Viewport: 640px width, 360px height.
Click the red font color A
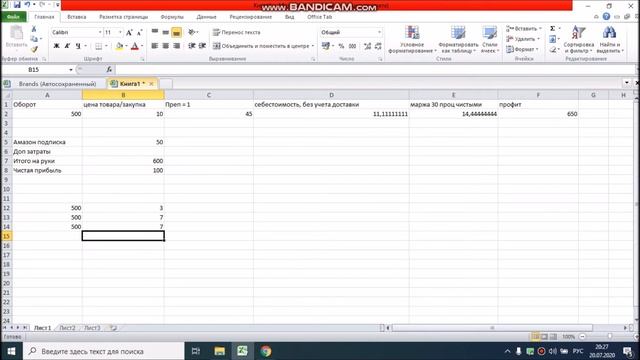[x=135, y=46]
